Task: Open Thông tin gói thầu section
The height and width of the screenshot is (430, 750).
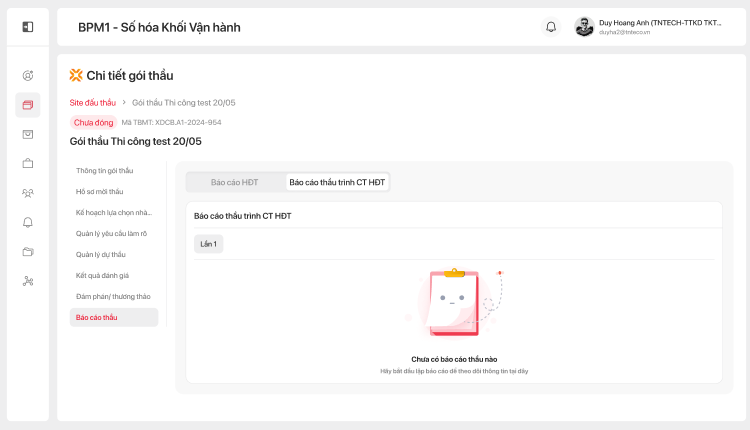Action: click(104, 170)
